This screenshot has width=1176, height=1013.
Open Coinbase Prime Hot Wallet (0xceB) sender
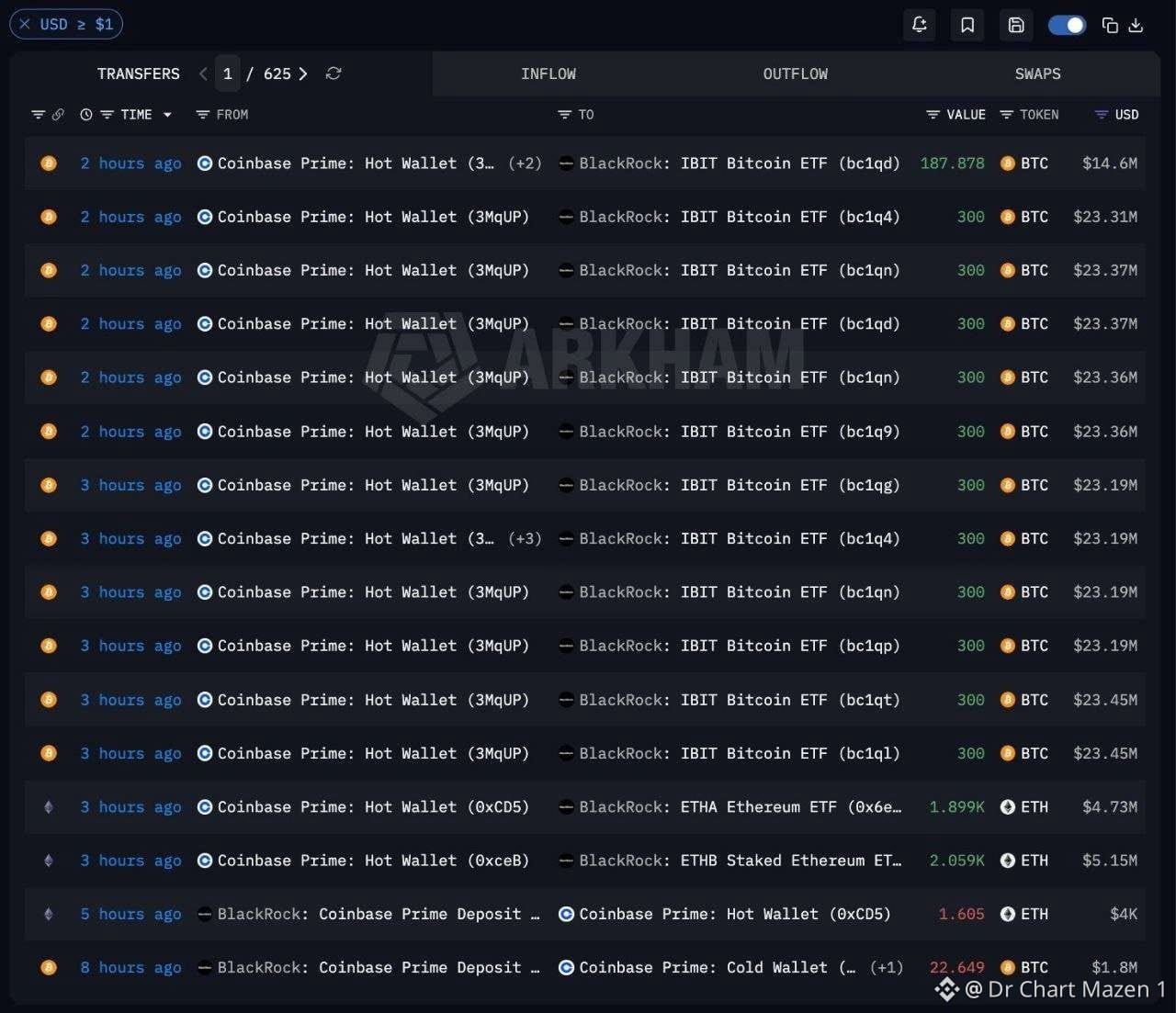coord(373,861)
